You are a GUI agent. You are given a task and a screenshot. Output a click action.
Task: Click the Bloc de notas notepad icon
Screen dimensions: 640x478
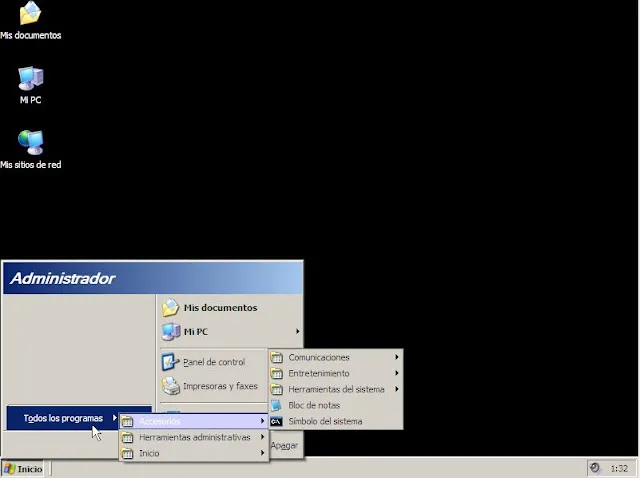coord(276,405)
